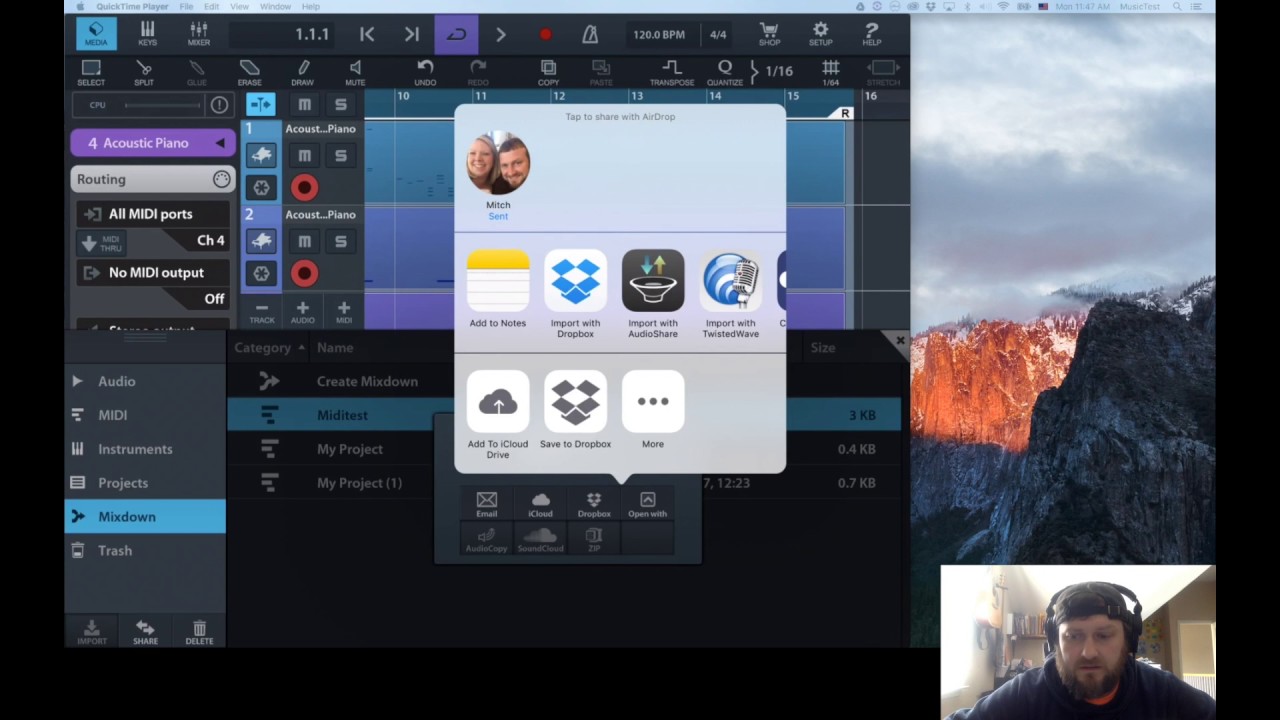This screenshot has width=1280, height=720.
Task: Open the Media panel button
Action: coord(96,34)
